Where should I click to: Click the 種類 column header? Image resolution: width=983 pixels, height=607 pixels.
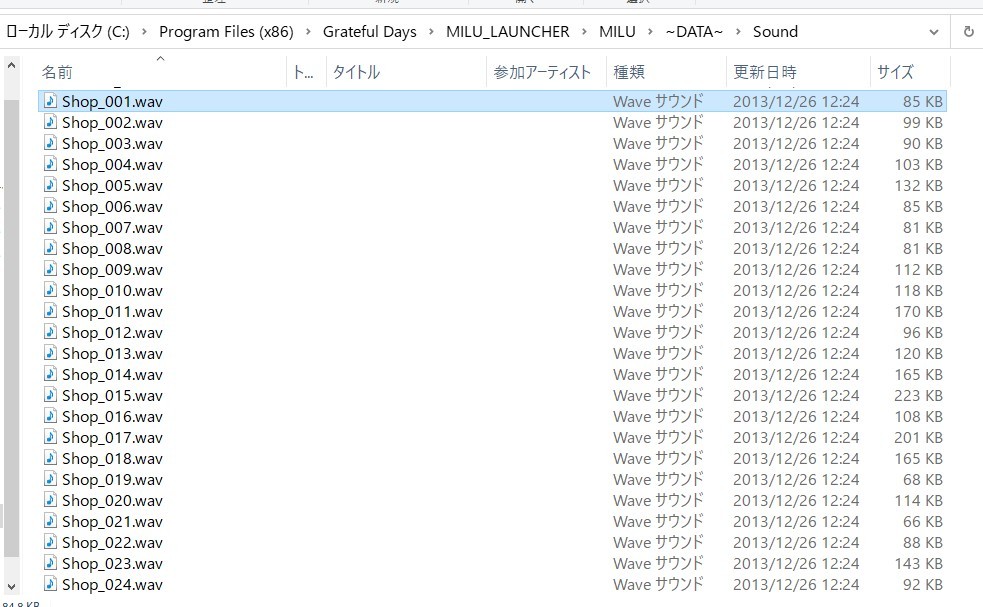pos(629,72)
